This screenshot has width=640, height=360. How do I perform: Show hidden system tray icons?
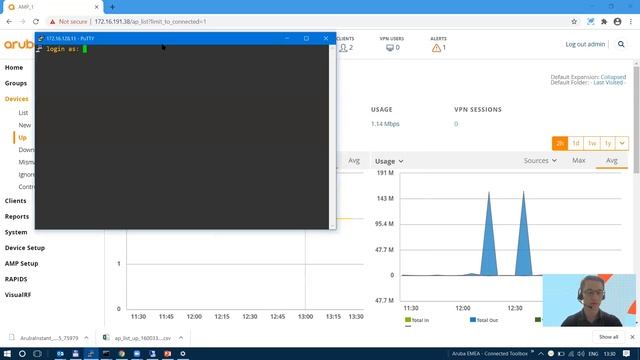(541, 353)
